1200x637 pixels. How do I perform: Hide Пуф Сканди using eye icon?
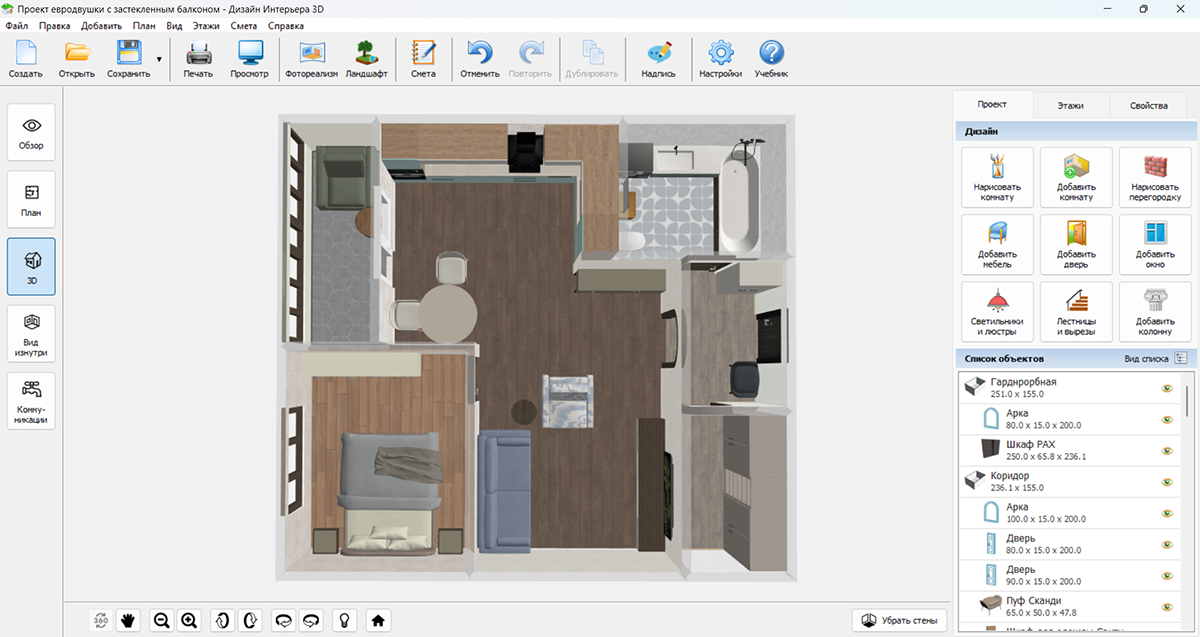tap(1166, 606)
